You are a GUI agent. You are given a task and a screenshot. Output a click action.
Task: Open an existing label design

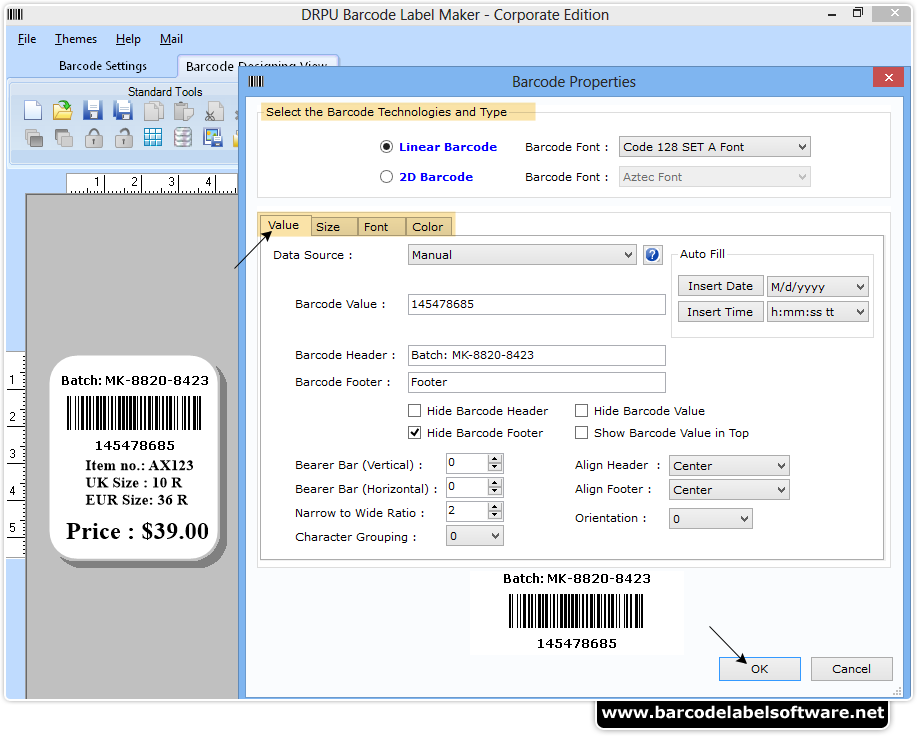coord(61,110)
